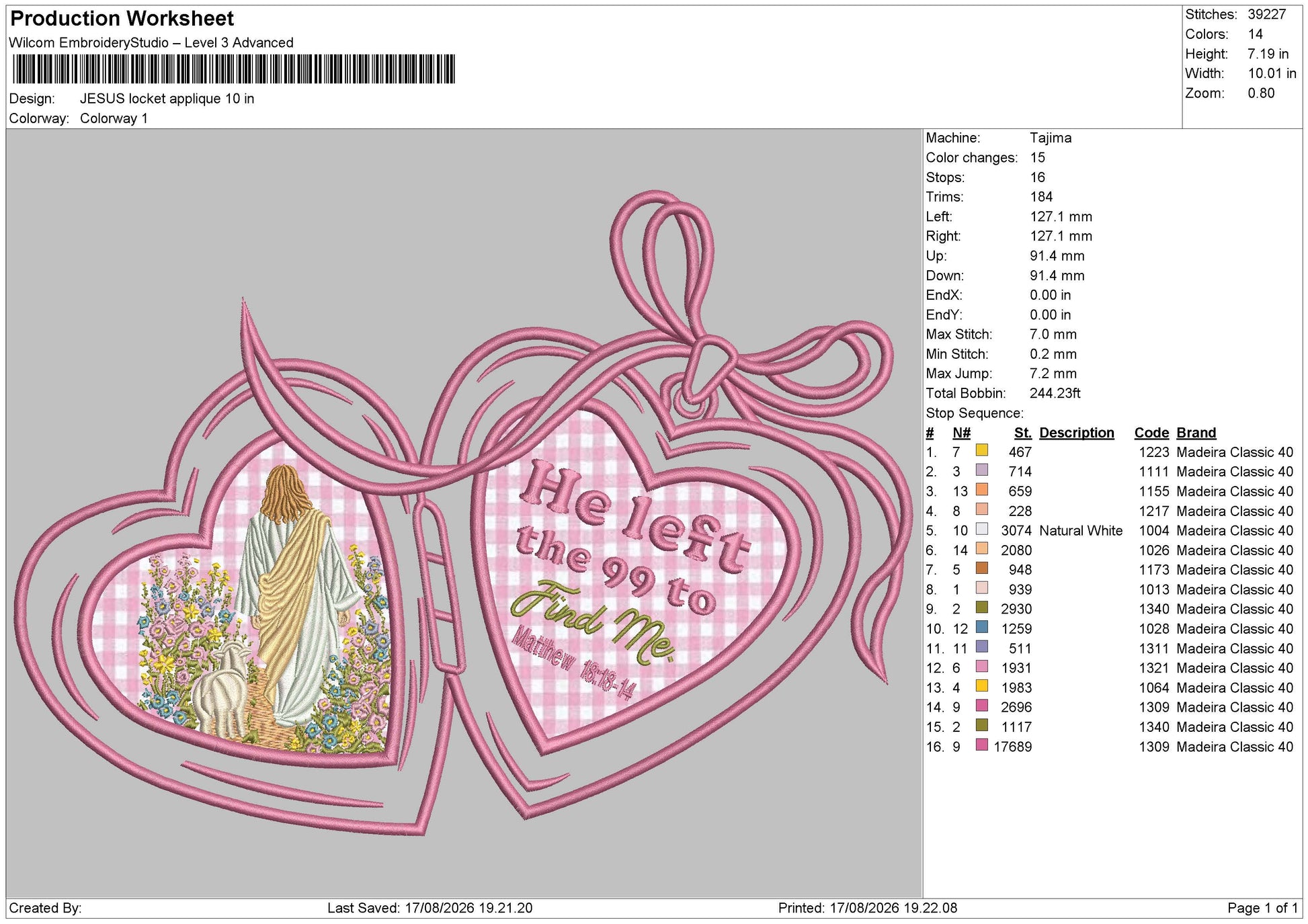Click the Total Bobbin value 244.23ft
Viewport: 1308px width, 924px height.
click(1055, 393)
